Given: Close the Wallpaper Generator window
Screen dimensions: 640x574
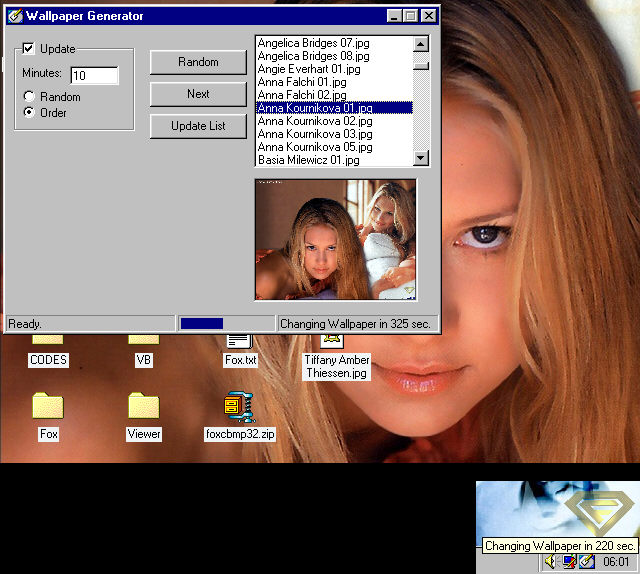Looking at the screenshot, I should [x=429, y=16].
